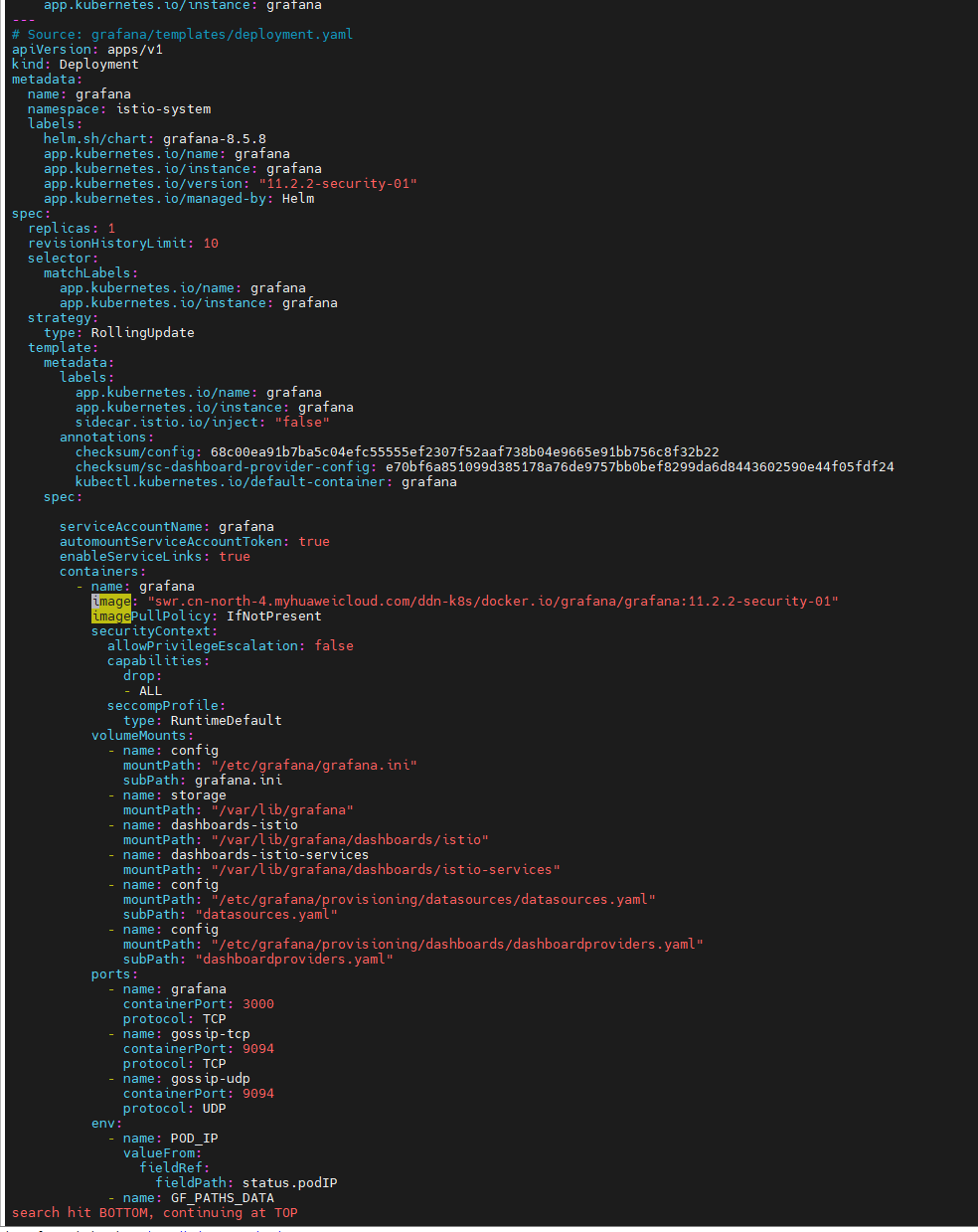Screen dimensions: 978x1232
Task: Click 'fieldPath: status.podIP'
Action: coord(246,1182)
